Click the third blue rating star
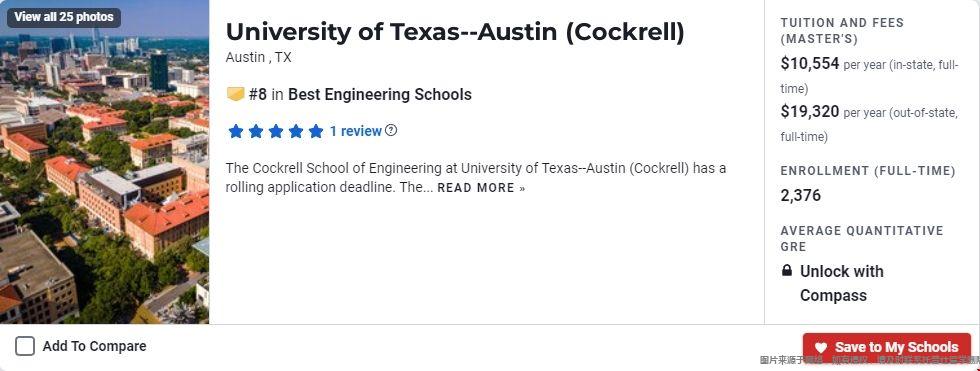The image size is (980, 371). pyautogui.click(x=276, y=131)
